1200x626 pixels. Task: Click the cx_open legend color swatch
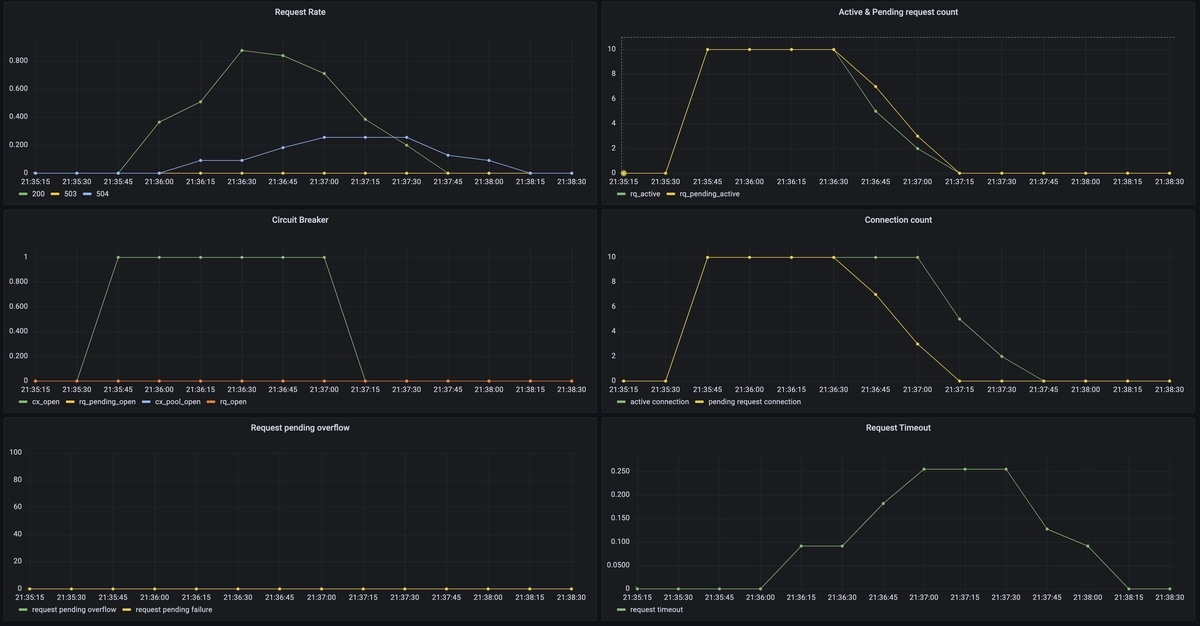pyautogui.click(x=24, y=401)
